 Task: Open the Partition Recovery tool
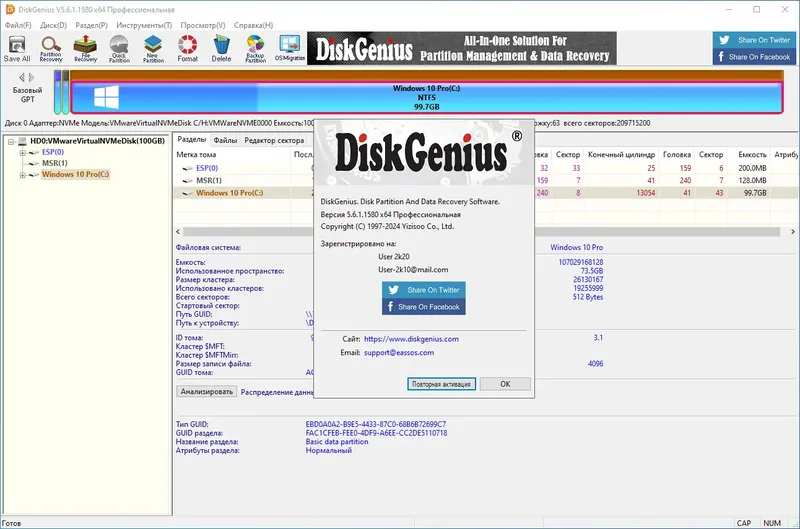pyautogui.click(x=51, y=49)
